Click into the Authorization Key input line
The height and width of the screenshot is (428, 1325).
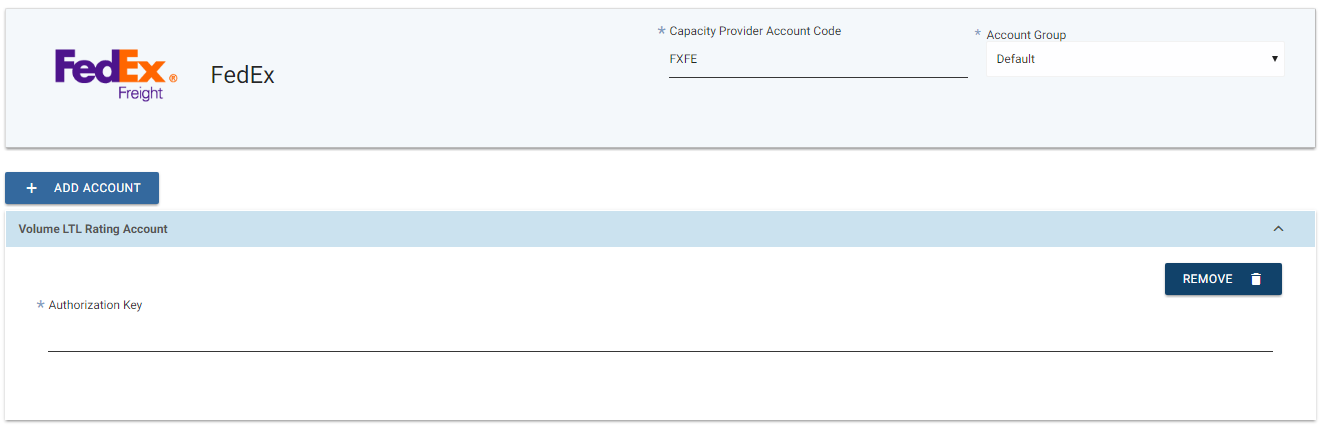(x=660, y=338)
